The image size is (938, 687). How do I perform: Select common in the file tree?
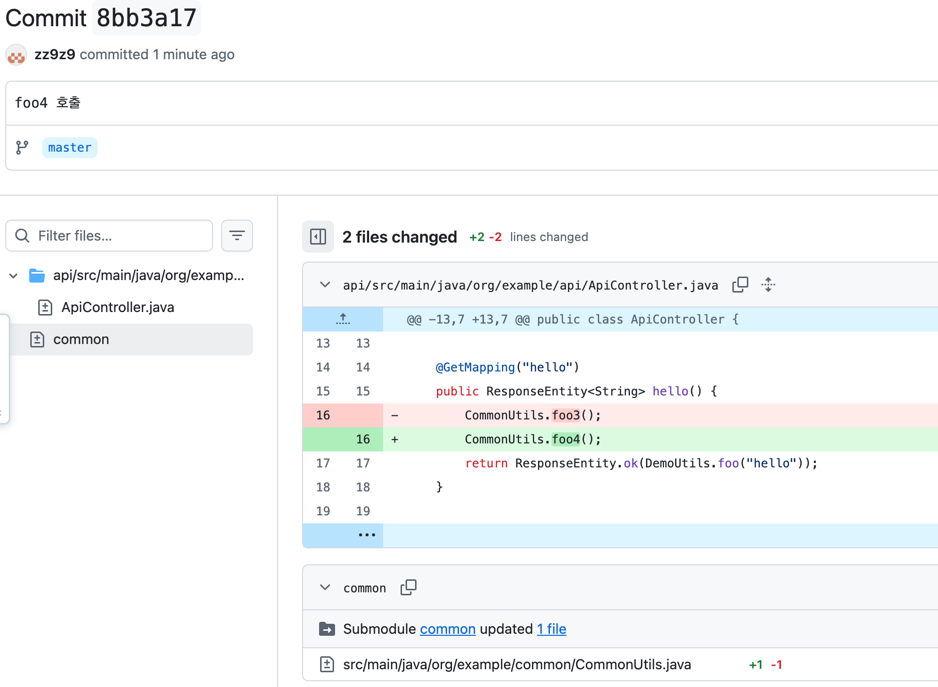(81, 340)
